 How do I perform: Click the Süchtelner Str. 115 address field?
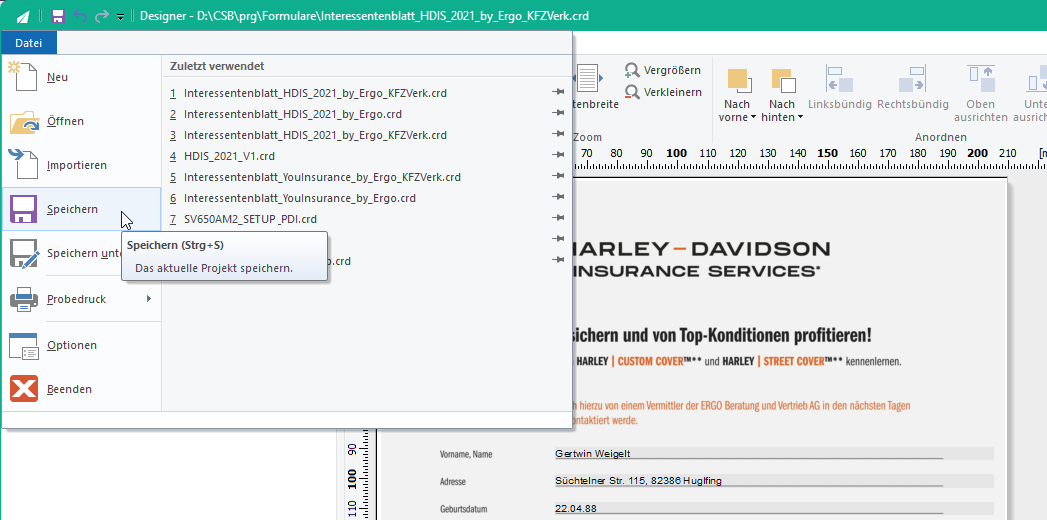pos(774,481)
